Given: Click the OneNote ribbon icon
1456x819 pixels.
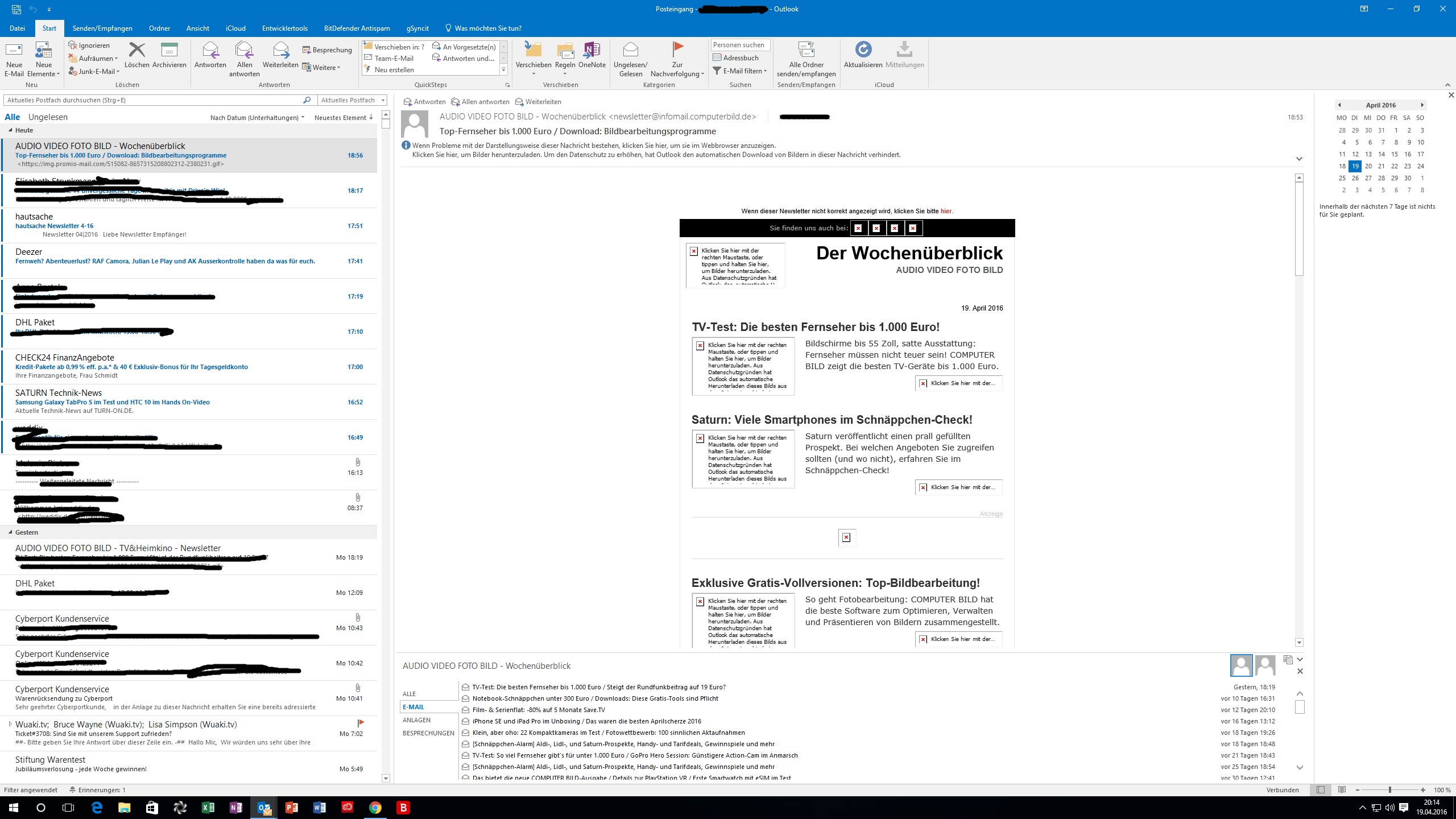Looking at the screenshot, I should 591,51.
